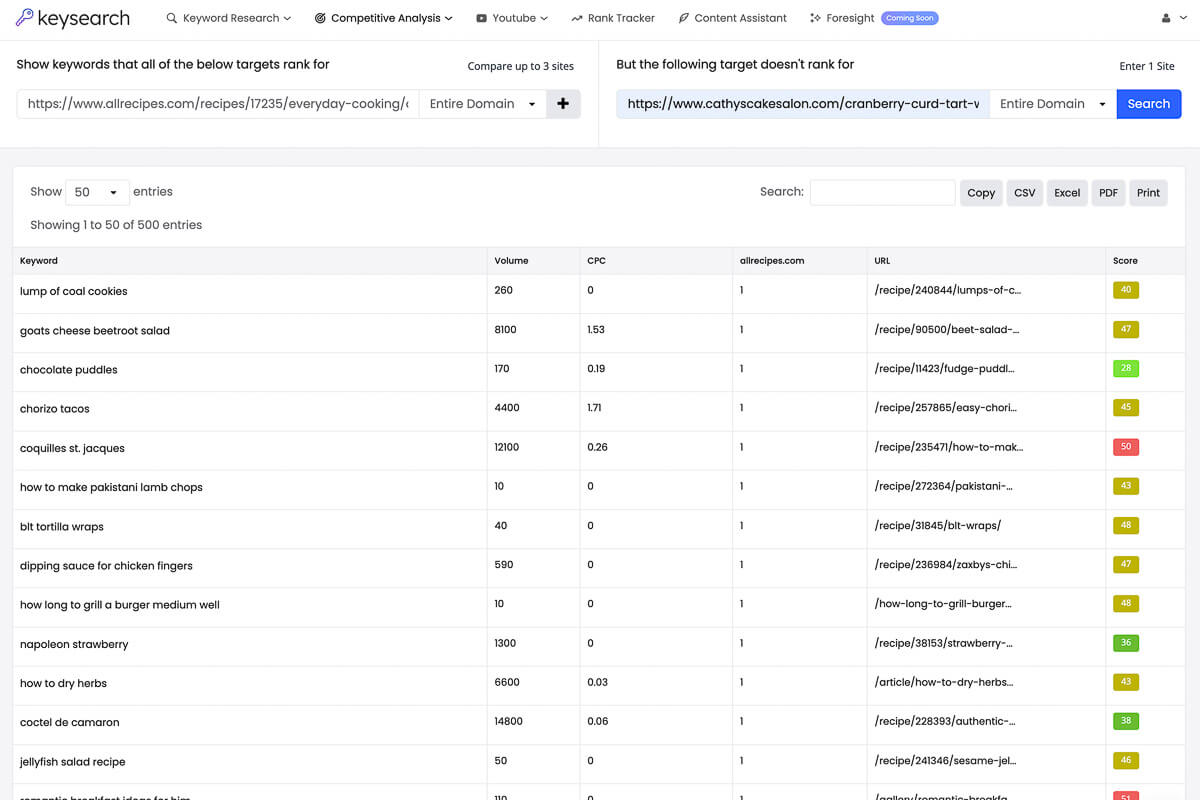Click the Keysearch logo
Screen dimensions: 1200x800
(73, 18)
